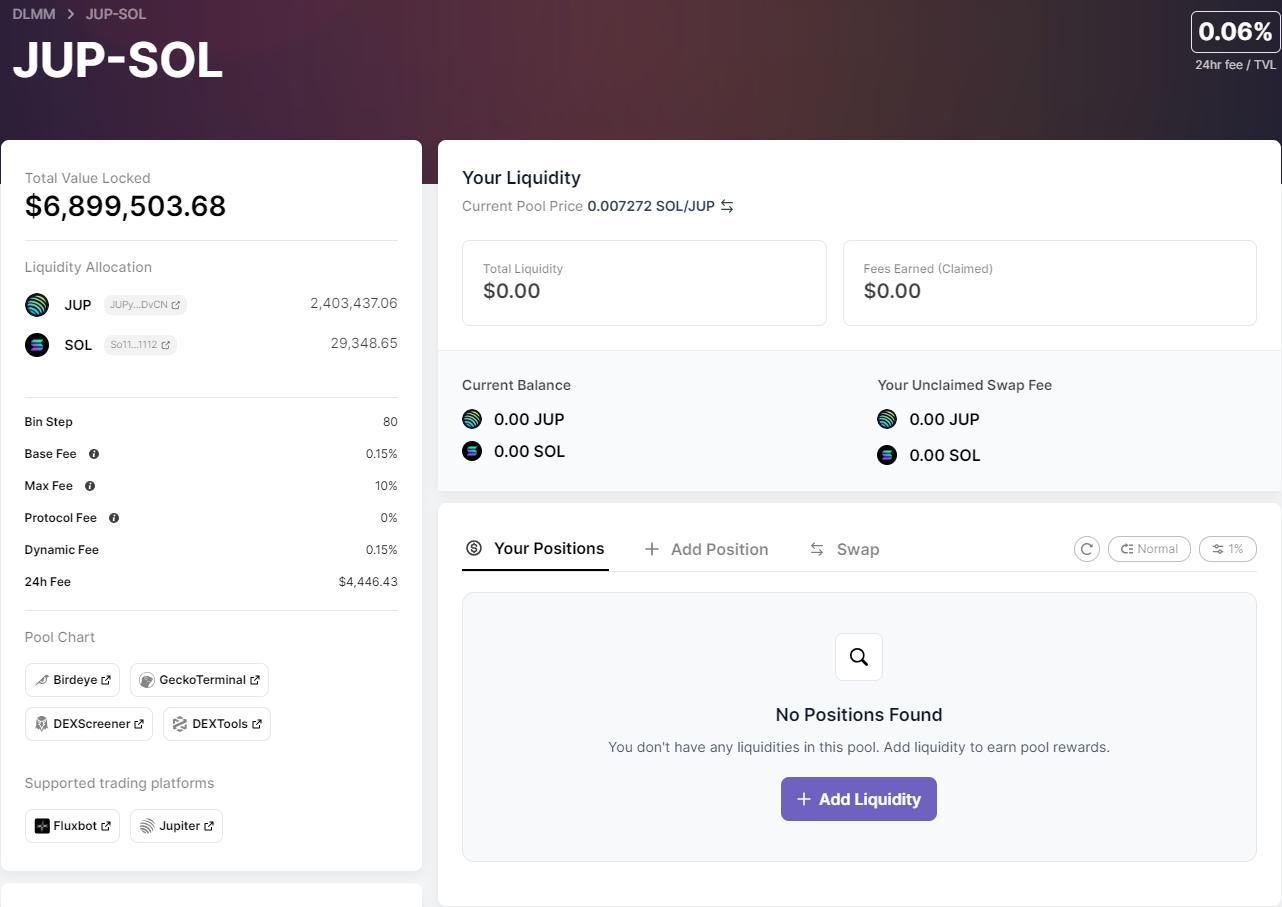Click the Max Fee info icon

[90, 486]
